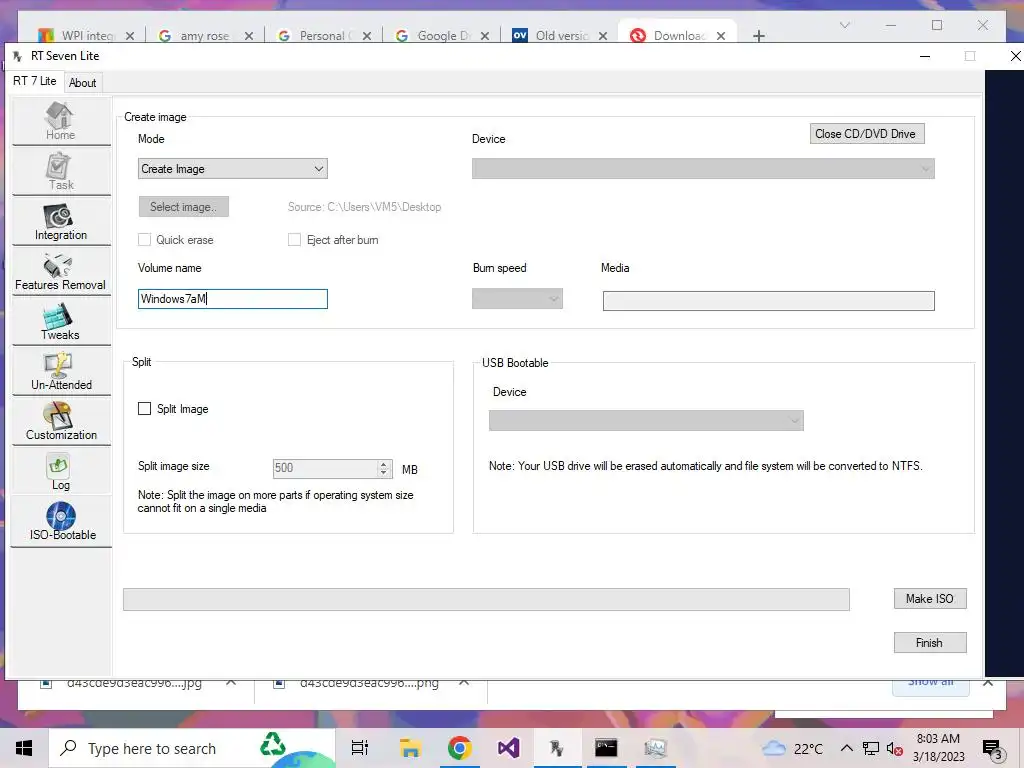Close the Old version Chrome tab

pos(603,36)
